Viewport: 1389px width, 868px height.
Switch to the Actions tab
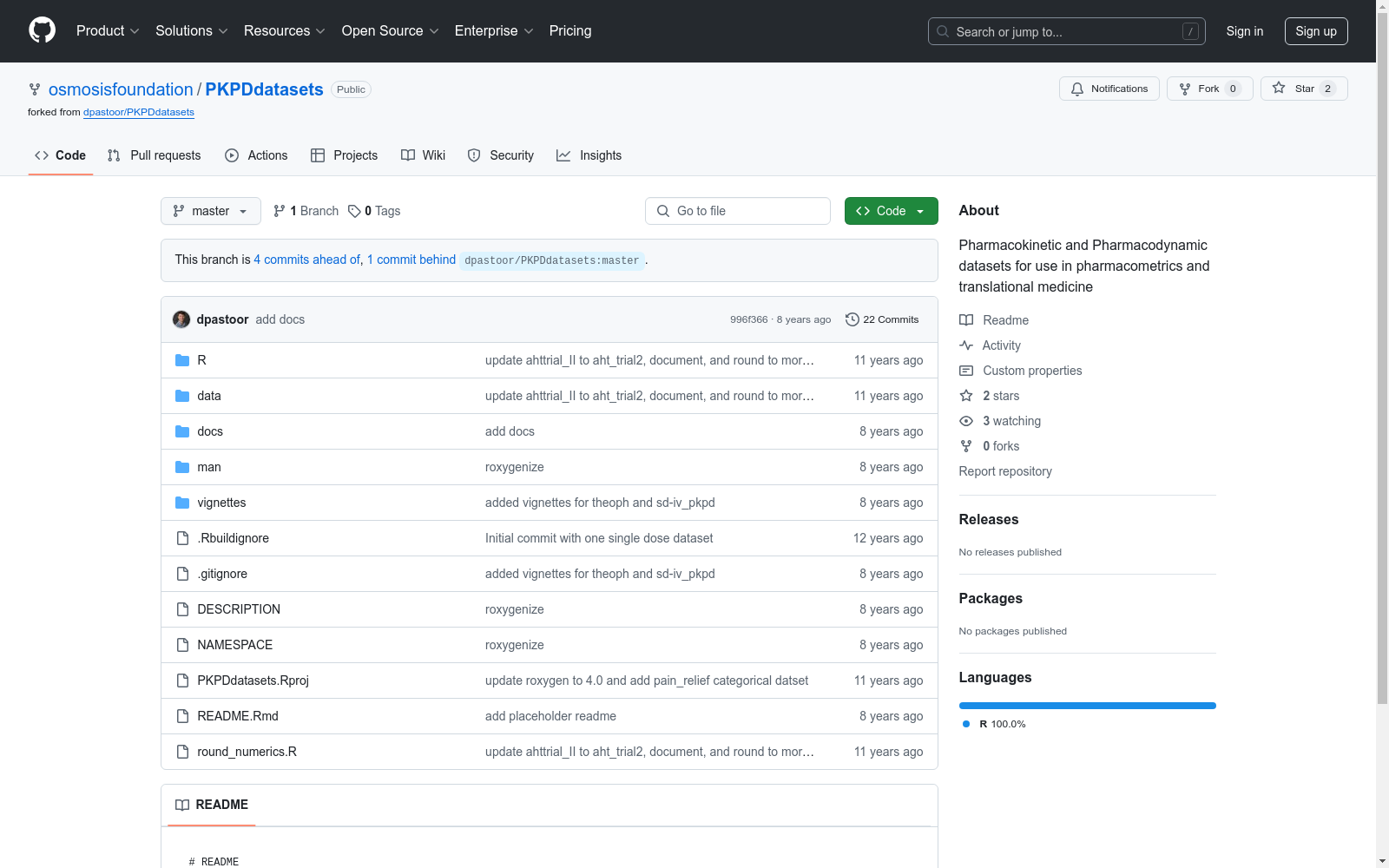point(256,155)
